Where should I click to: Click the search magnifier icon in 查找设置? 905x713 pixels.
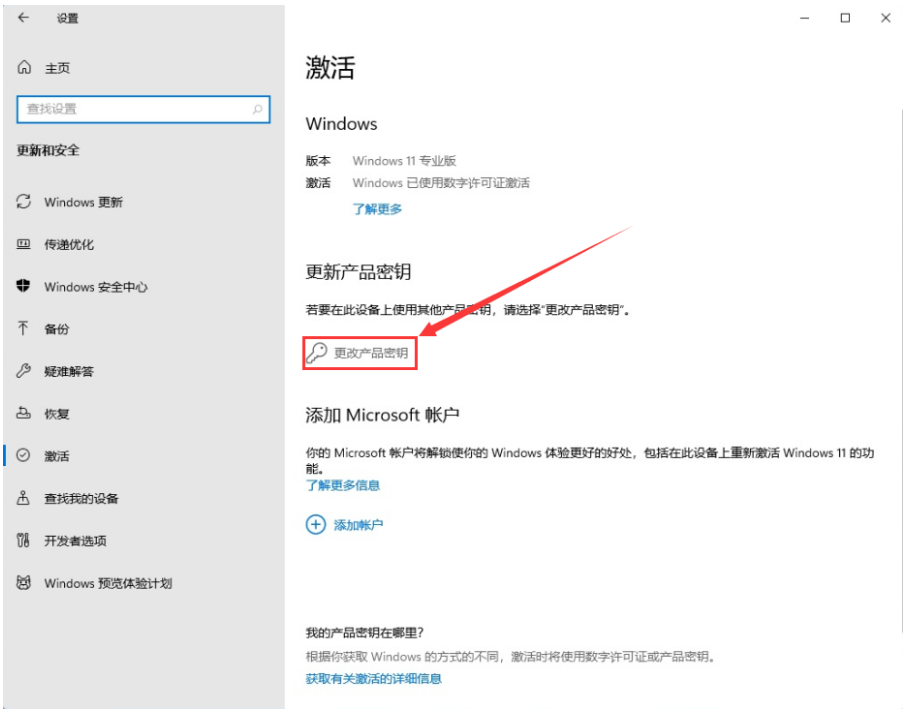(257, 109)
